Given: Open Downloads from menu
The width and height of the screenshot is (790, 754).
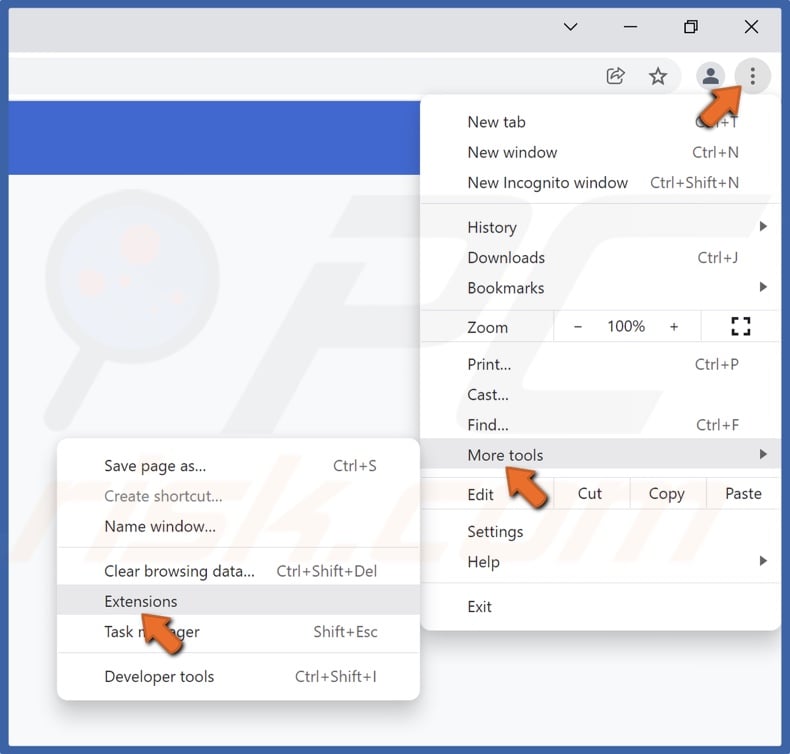Looking at the screenshot, I should click(x=601, y=257).
